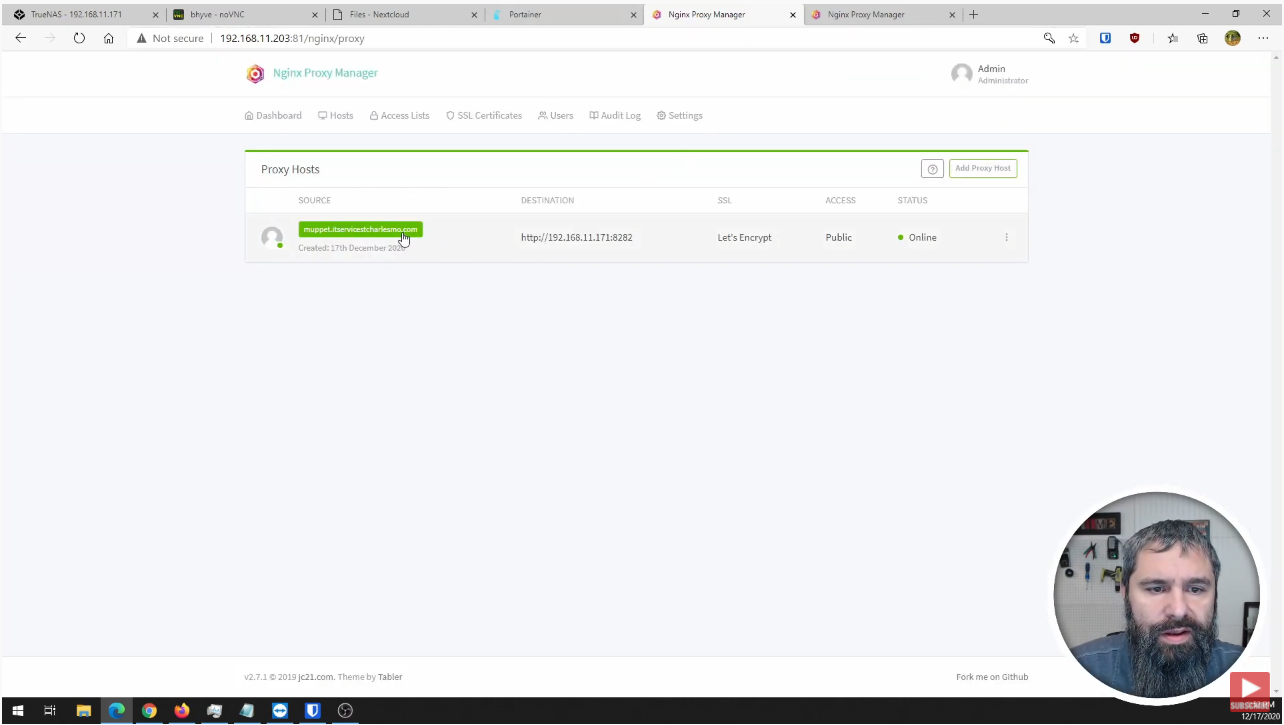Open OBS Studio from the taskbar
The width and height of the screenshot is (1284, 725).
point(346,711)
